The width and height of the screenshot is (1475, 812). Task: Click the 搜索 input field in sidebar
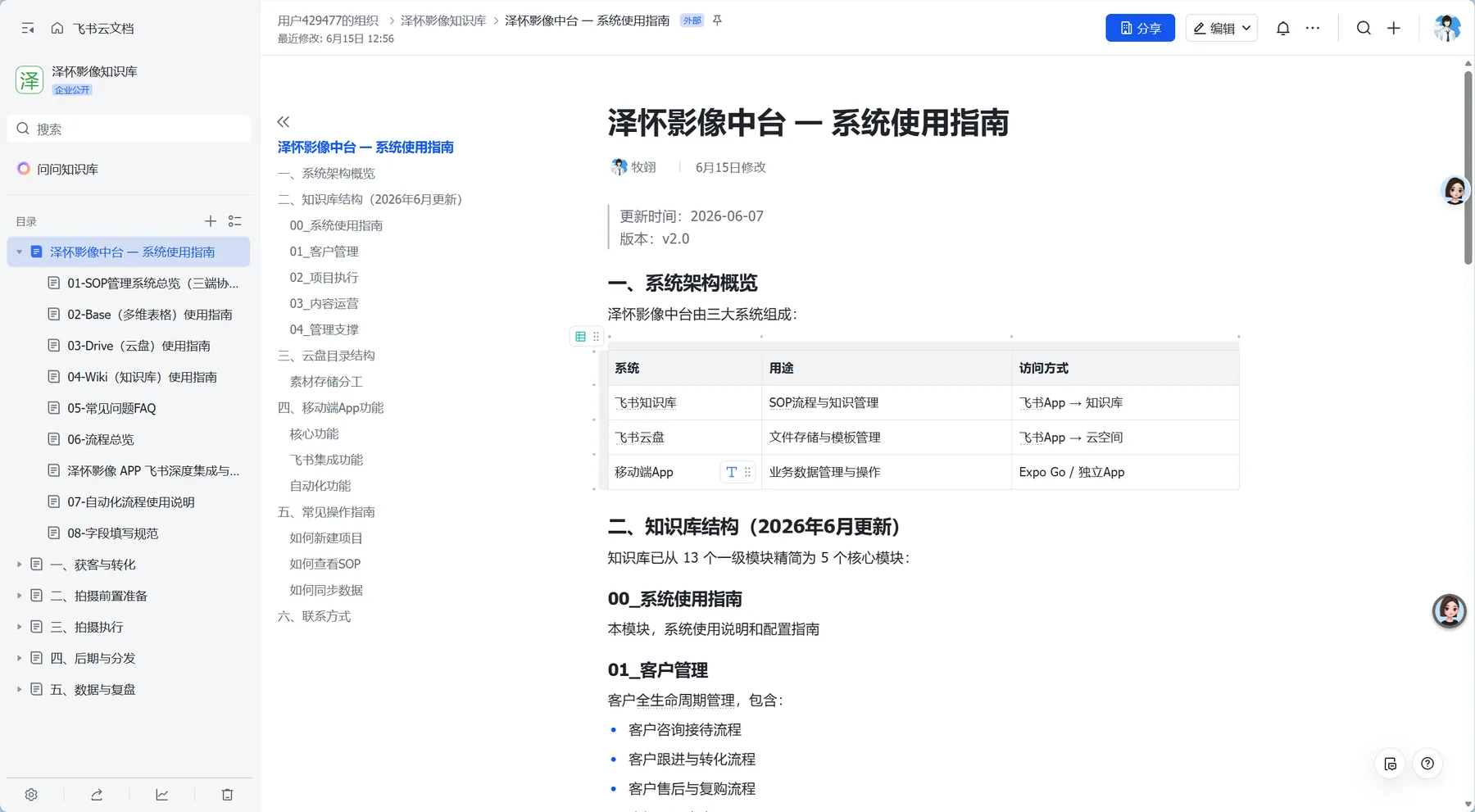click(x=129, y=129)
